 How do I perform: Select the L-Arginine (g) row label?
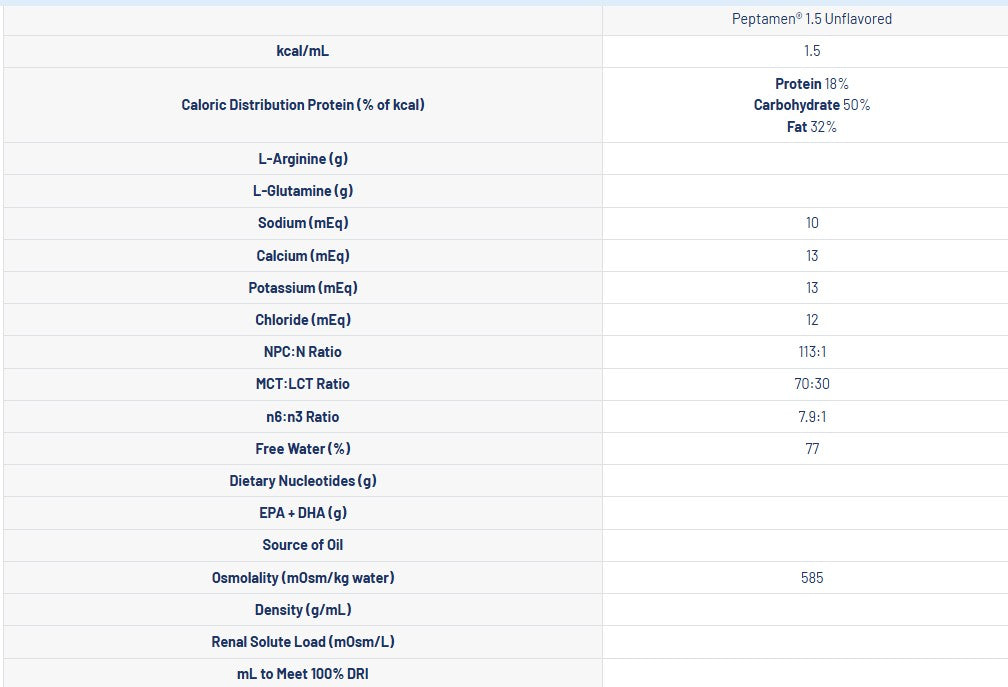click(x=302, y=159)
